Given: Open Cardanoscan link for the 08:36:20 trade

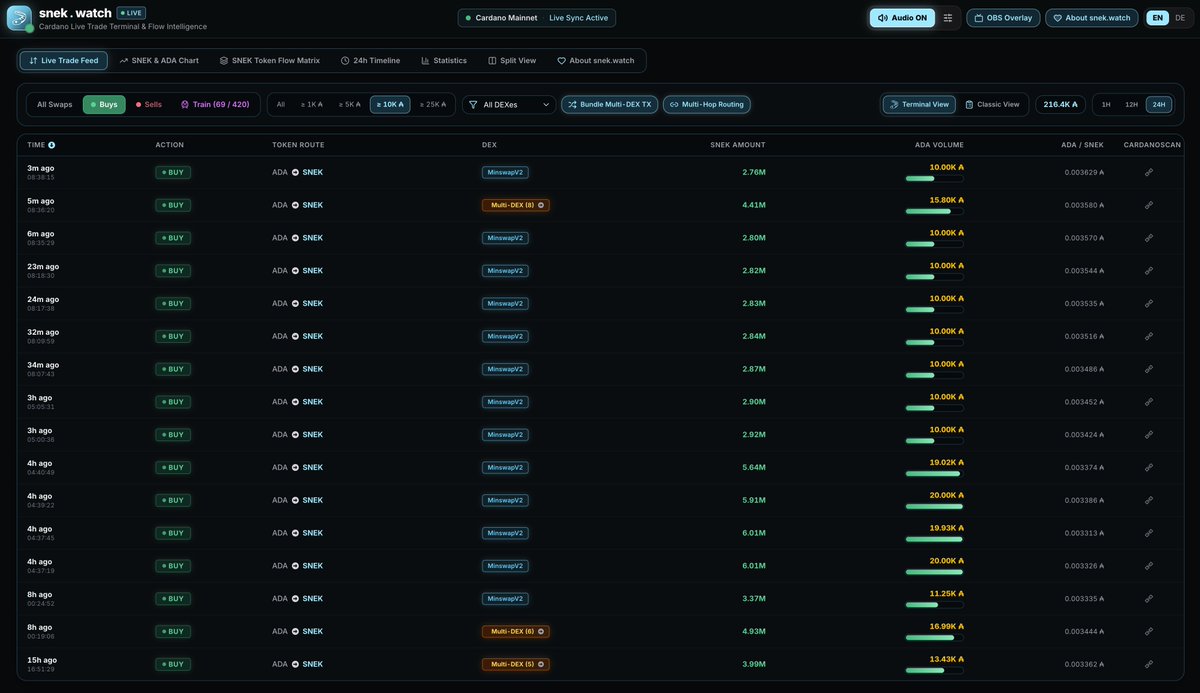Looking at the screenshot, I should point(1149,205).
